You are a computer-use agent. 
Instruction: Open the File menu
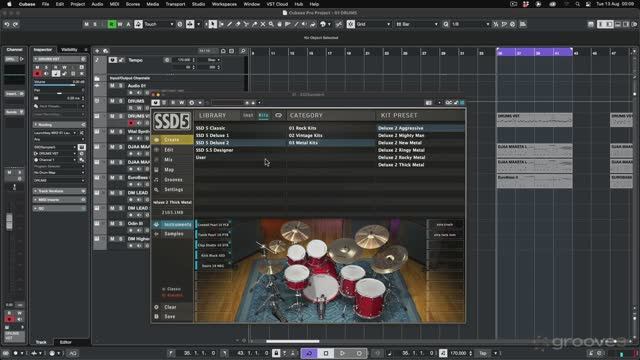click(x=45, y=4)
